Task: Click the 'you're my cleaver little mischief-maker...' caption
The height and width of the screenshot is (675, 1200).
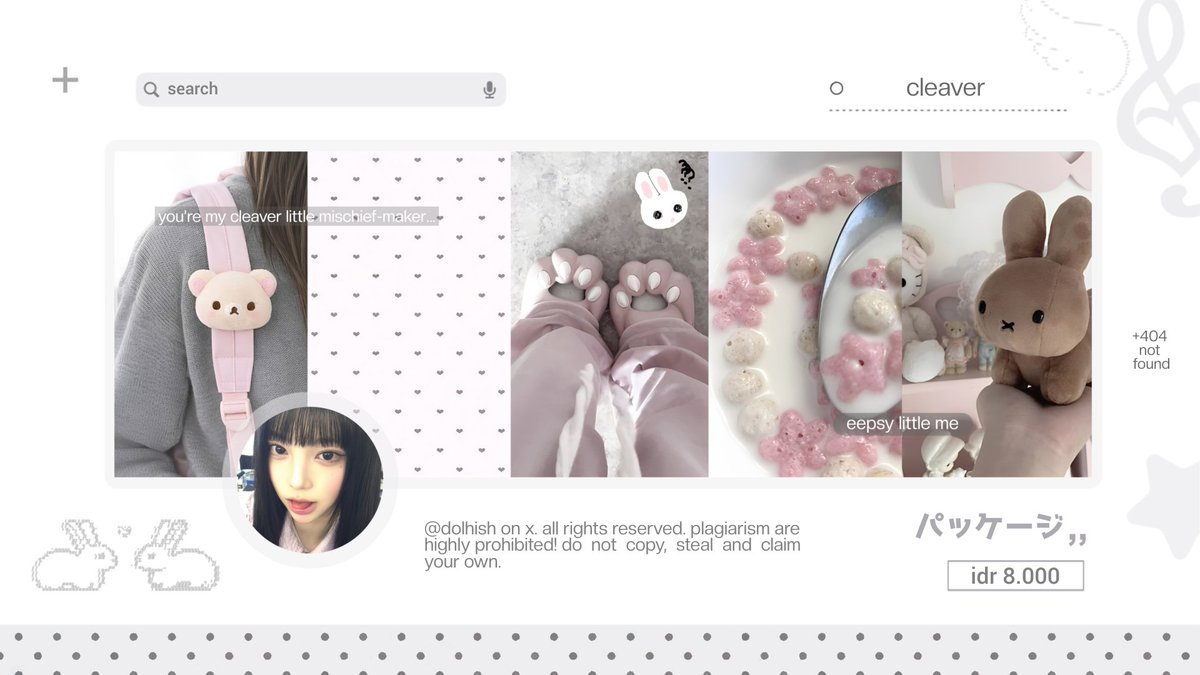Action: (x=297, y=216)
